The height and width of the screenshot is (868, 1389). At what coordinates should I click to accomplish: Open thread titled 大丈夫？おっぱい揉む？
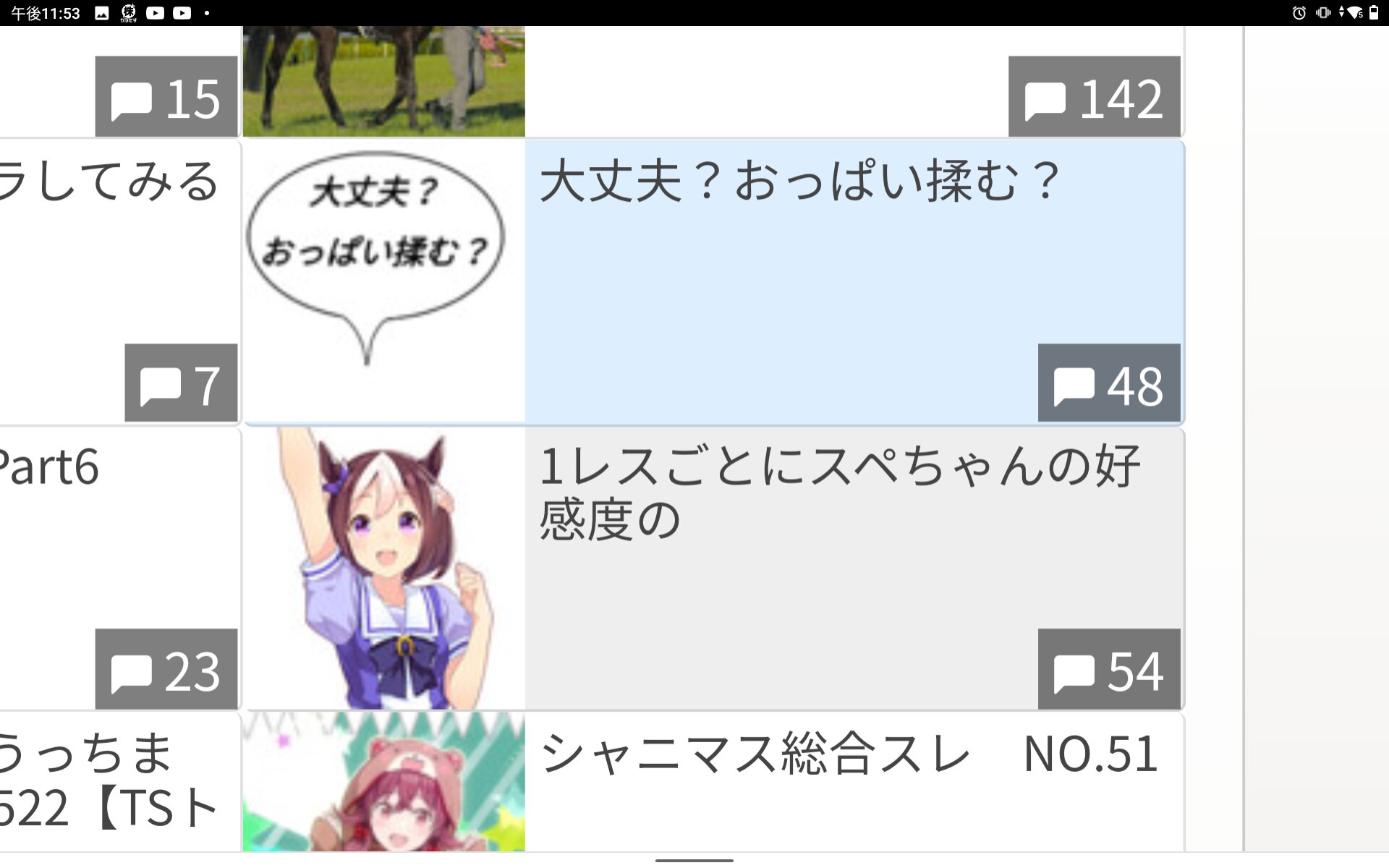pyautogui.click(x=800, y=181)
